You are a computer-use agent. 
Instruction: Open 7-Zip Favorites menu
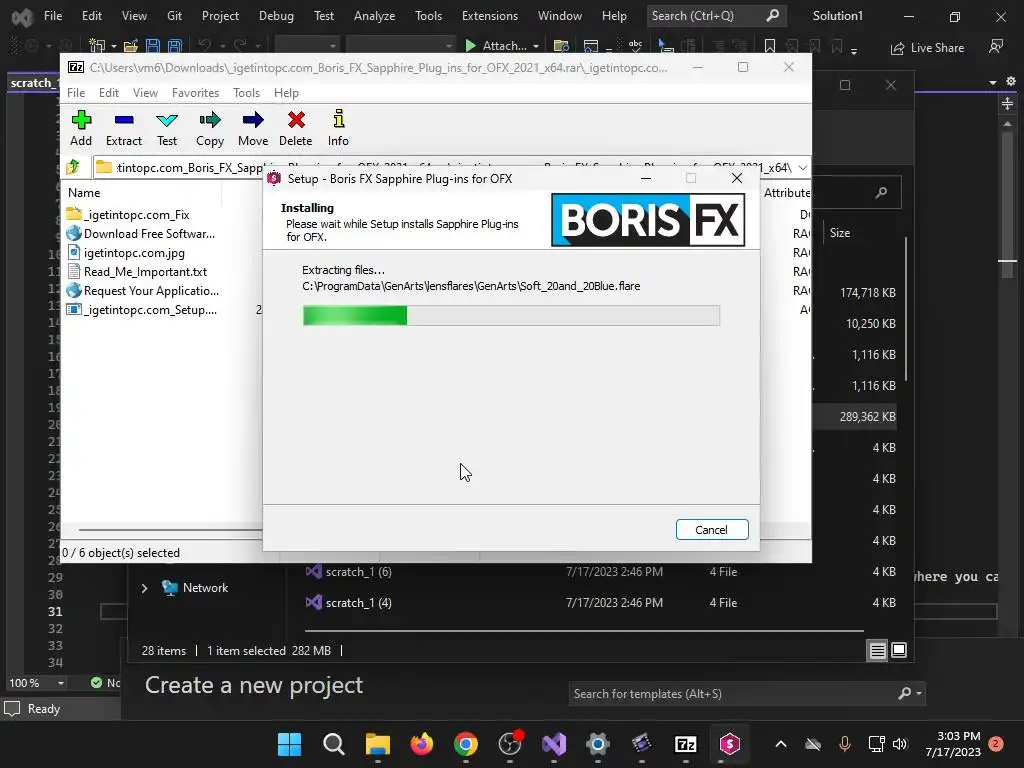195,93
